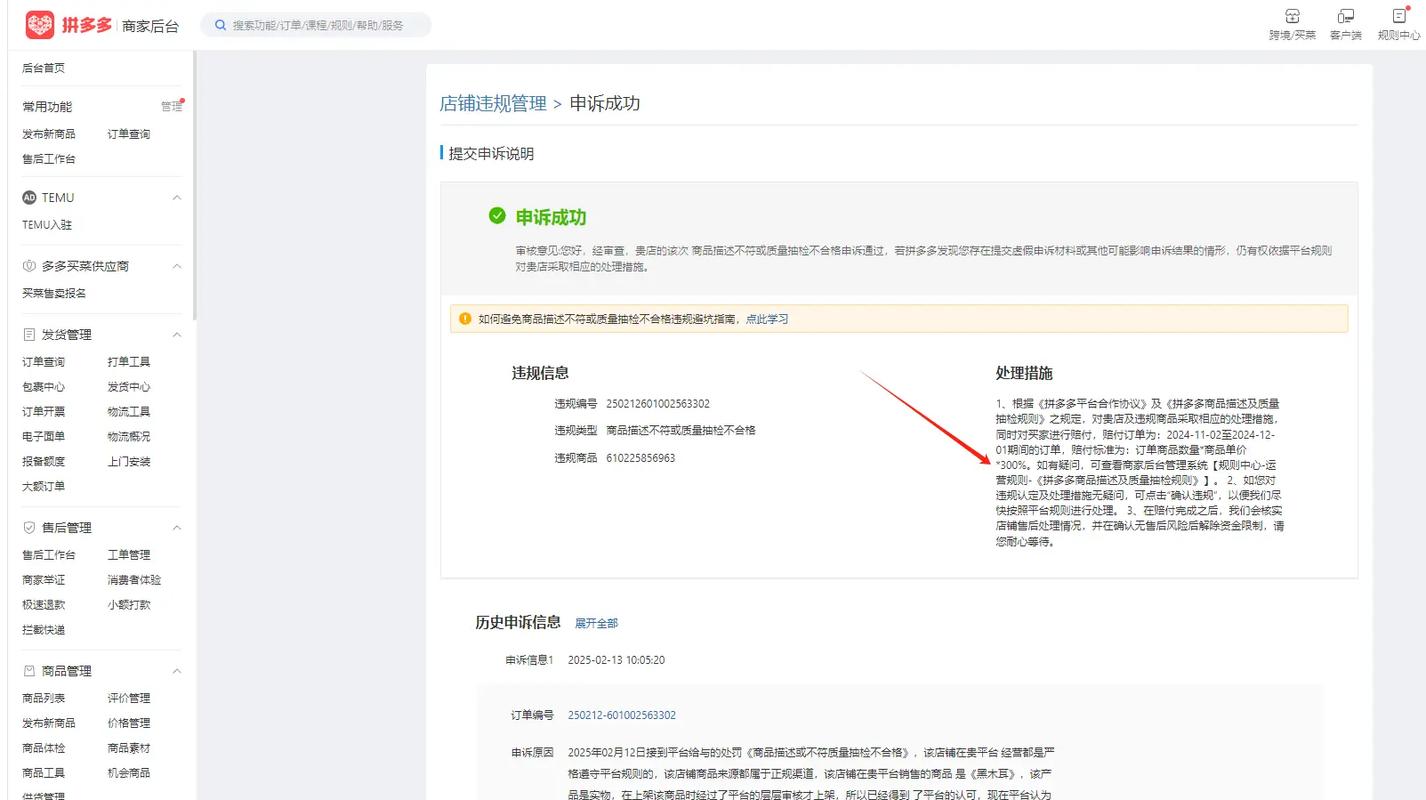This screenshot has width=1426, height=800.
Task: Open 电子面单 in the sidebar
Action: point(43,437)
